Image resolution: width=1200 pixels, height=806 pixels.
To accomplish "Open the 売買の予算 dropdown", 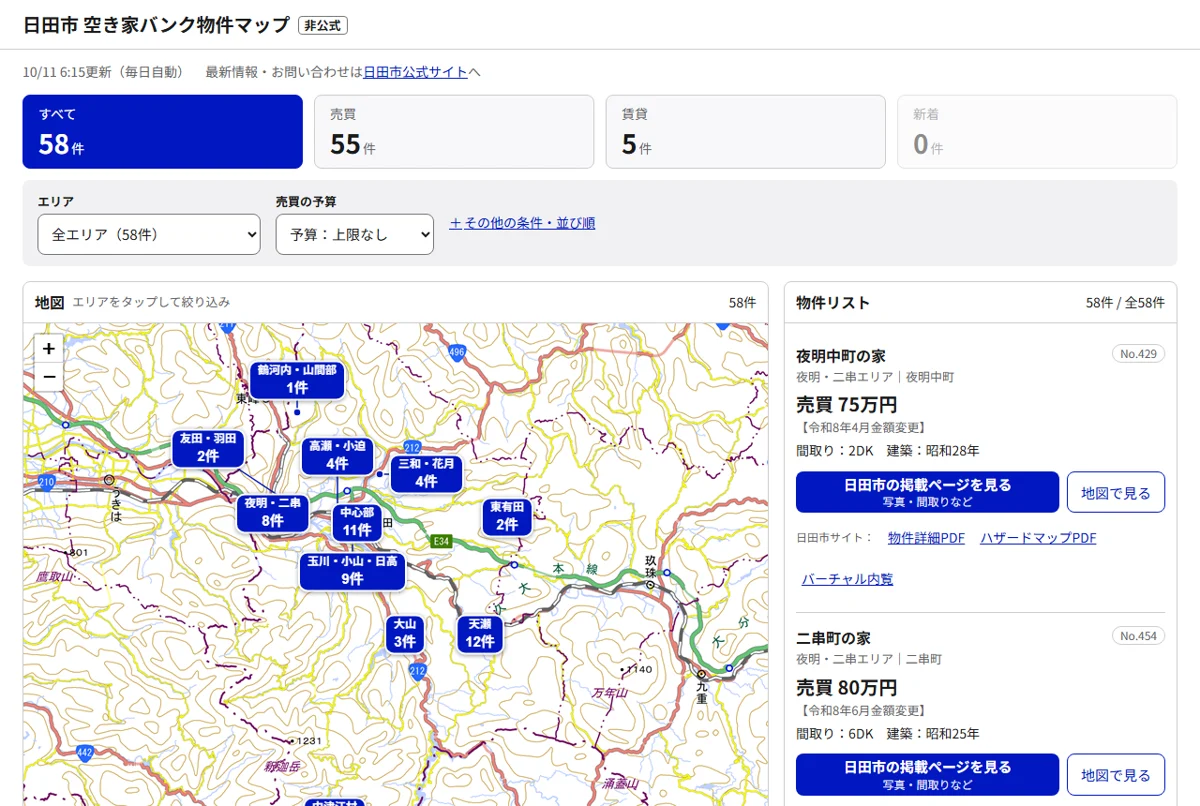I will click(355, 235).
